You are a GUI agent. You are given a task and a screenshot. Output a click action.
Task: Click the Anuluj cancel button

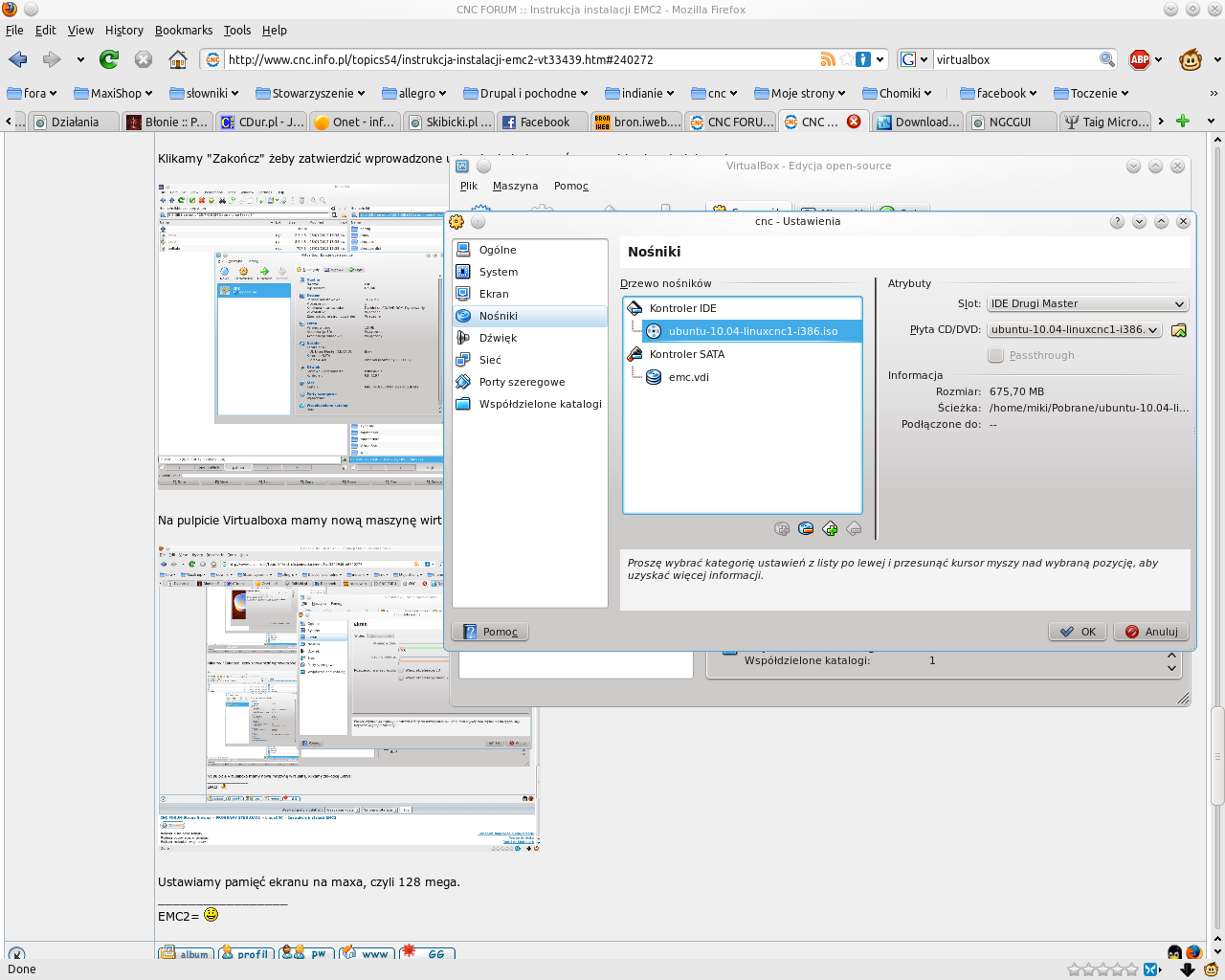click(1151, 632)
